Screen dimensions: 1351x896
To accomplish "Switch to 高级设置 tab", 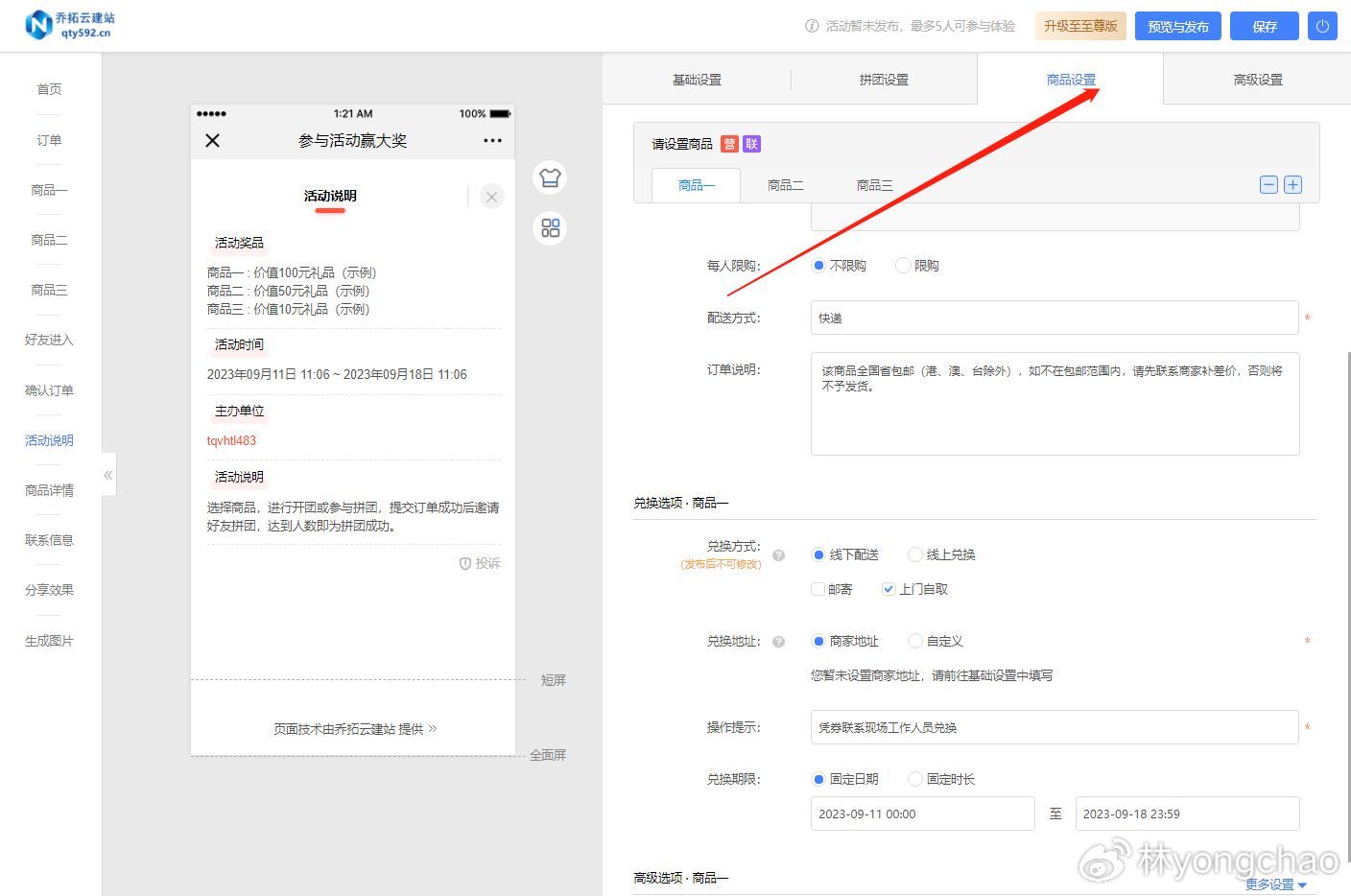I will pos(1258,80).
